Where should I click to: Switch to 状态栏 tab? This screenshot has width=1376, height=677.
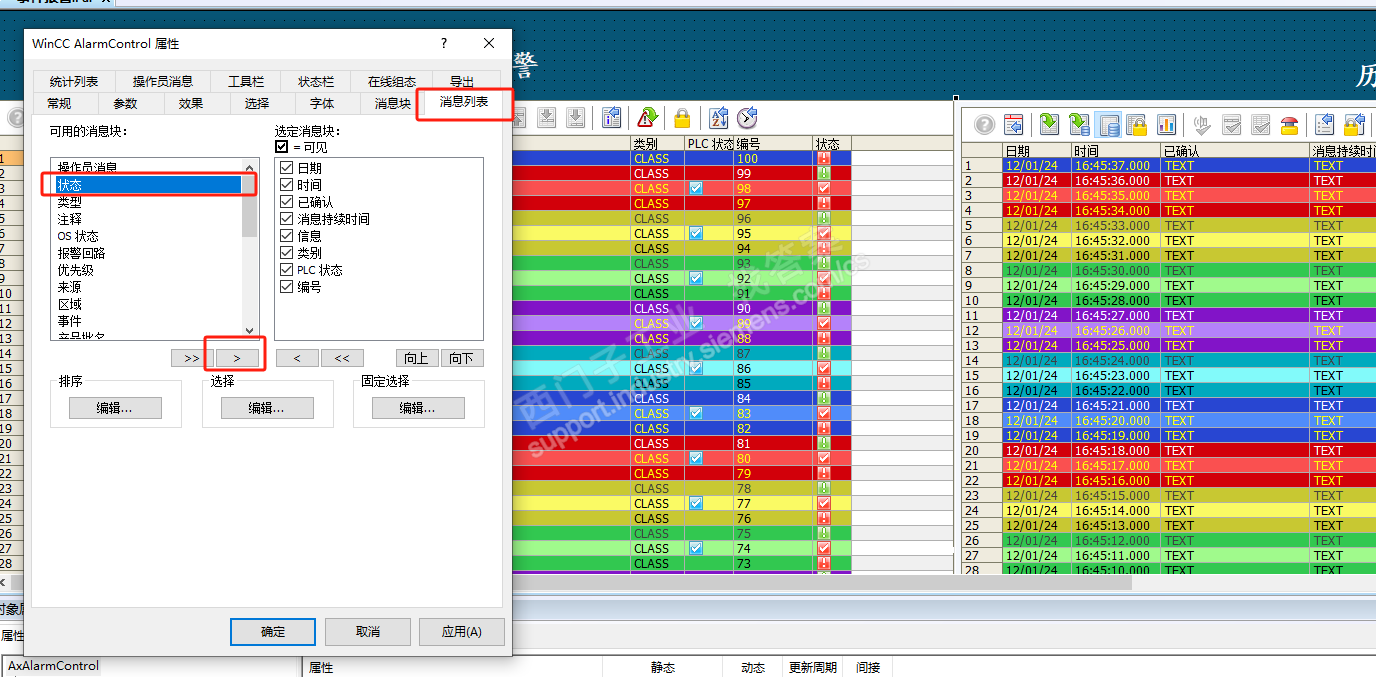click(x=316, y=82)
